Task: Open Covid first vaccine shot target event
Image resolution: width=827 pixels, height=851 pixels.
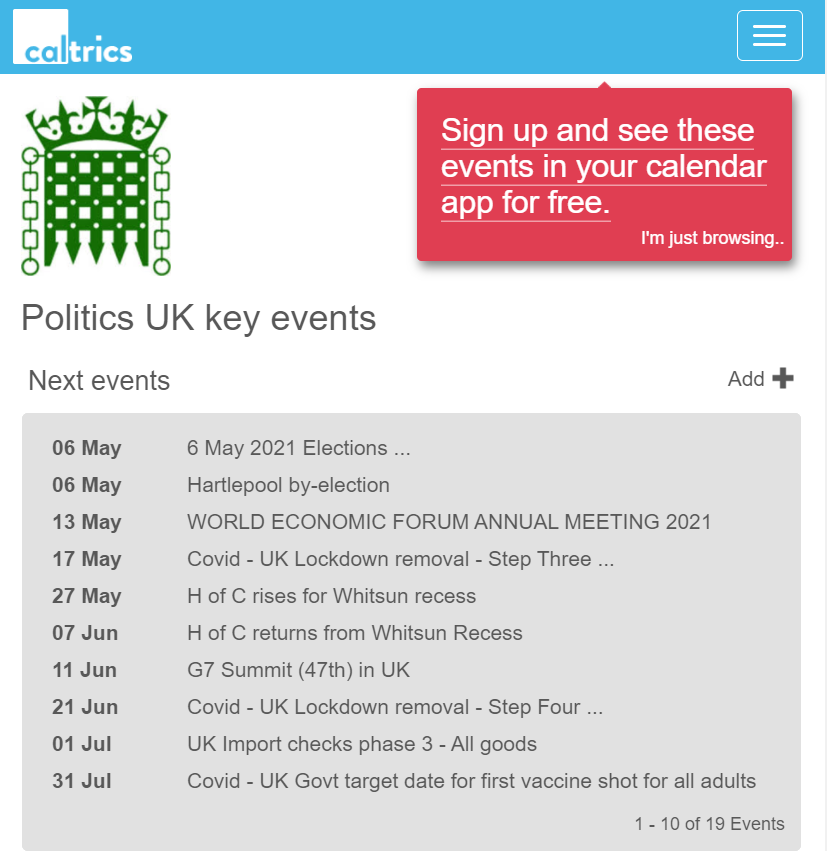Action: coord(471,781)
